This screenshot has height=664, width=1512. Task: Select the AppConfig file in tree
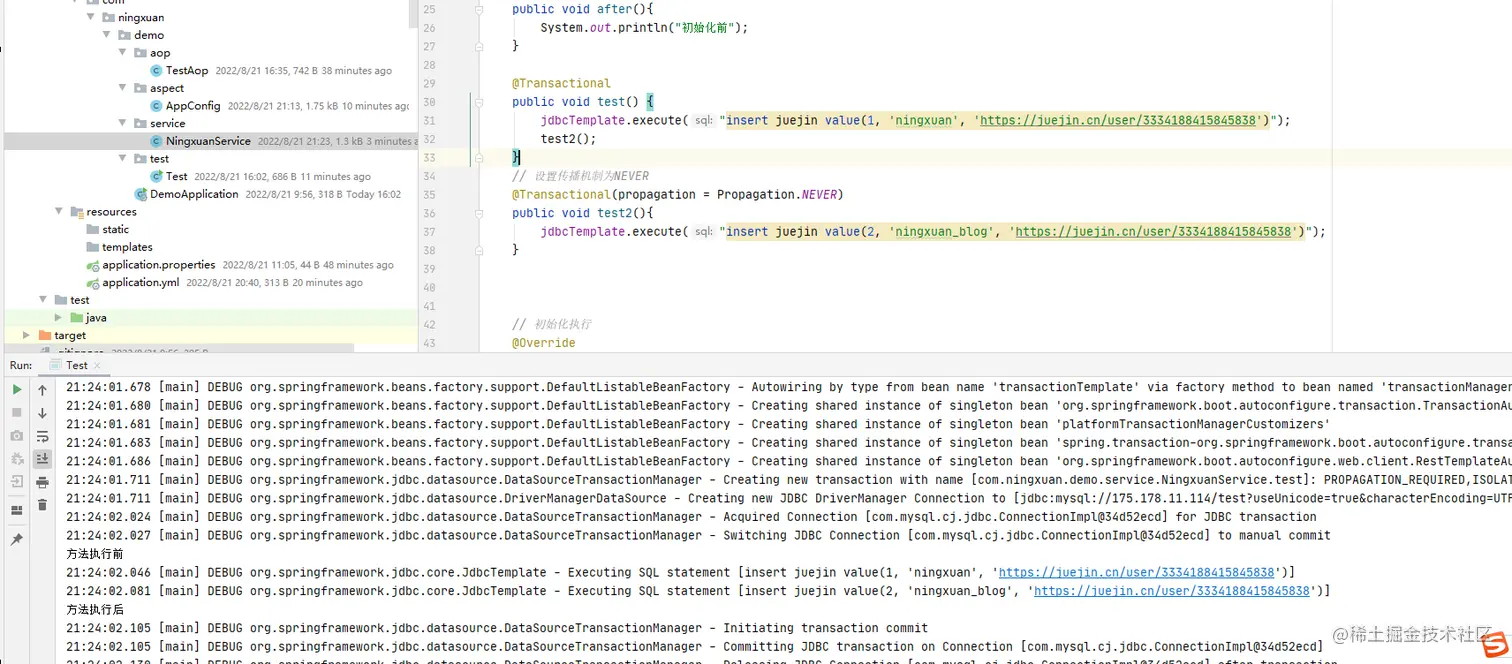click(x=193, y=106)
